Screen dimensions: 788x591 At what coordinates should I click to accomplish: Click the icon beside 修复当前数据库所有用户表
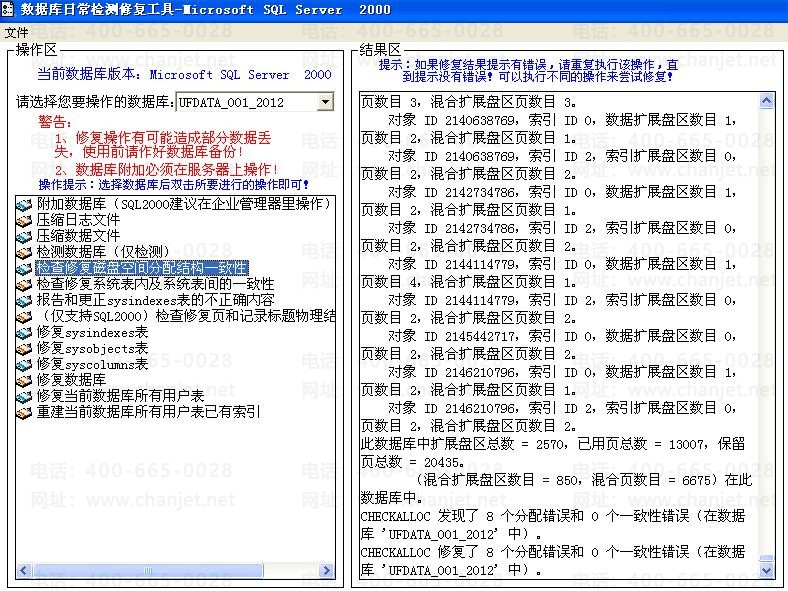tap(24, 397)
